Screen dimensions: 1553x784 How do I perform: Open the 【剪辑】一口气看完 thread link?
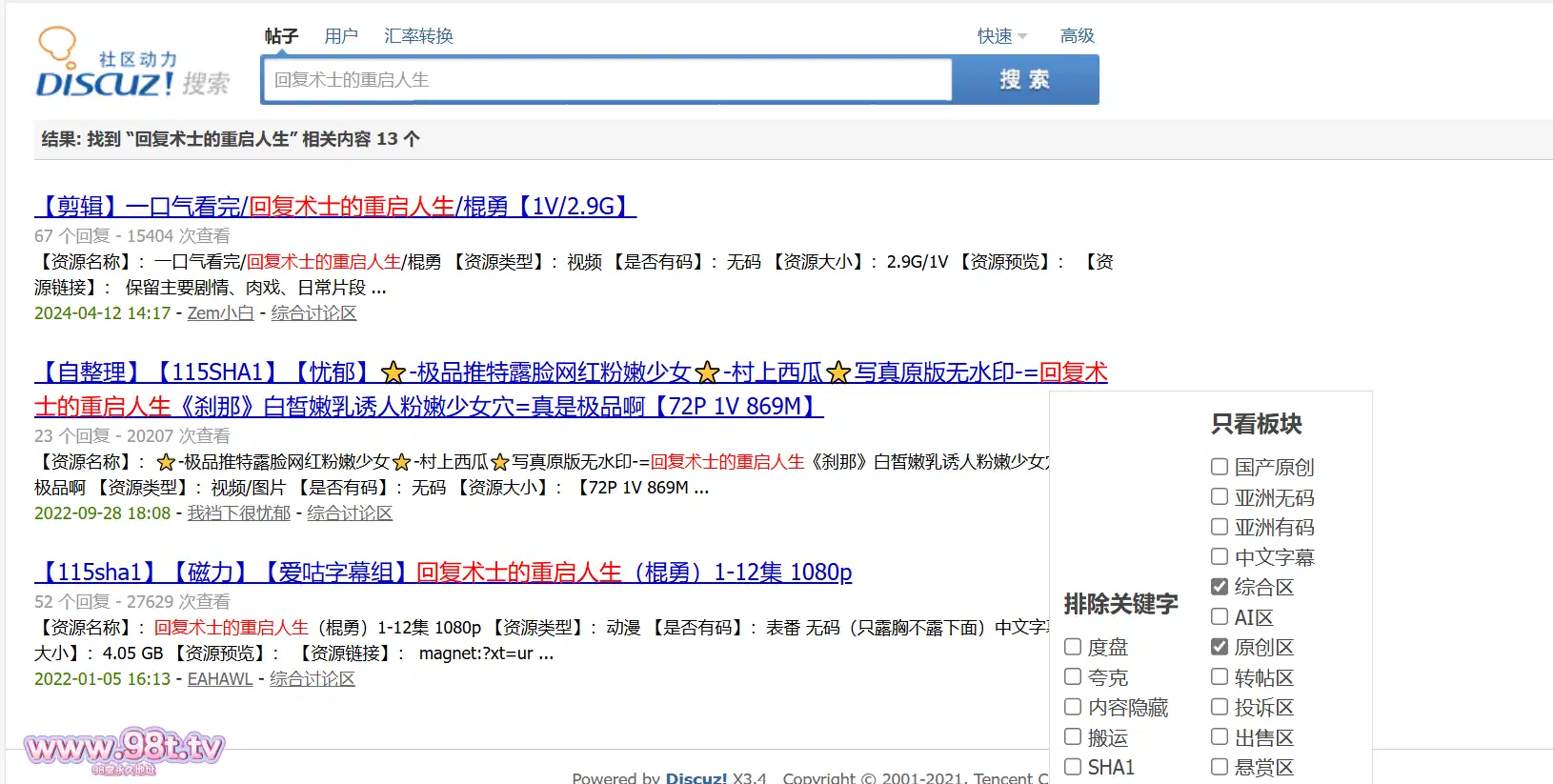point(335,206)
